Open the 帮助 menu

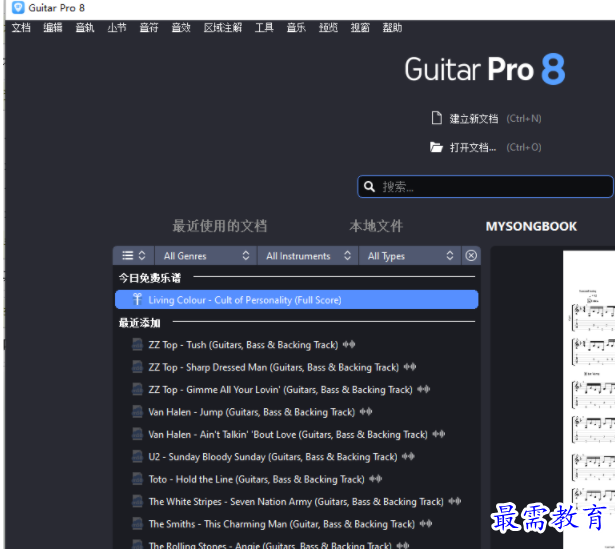(x=392, y=28)
